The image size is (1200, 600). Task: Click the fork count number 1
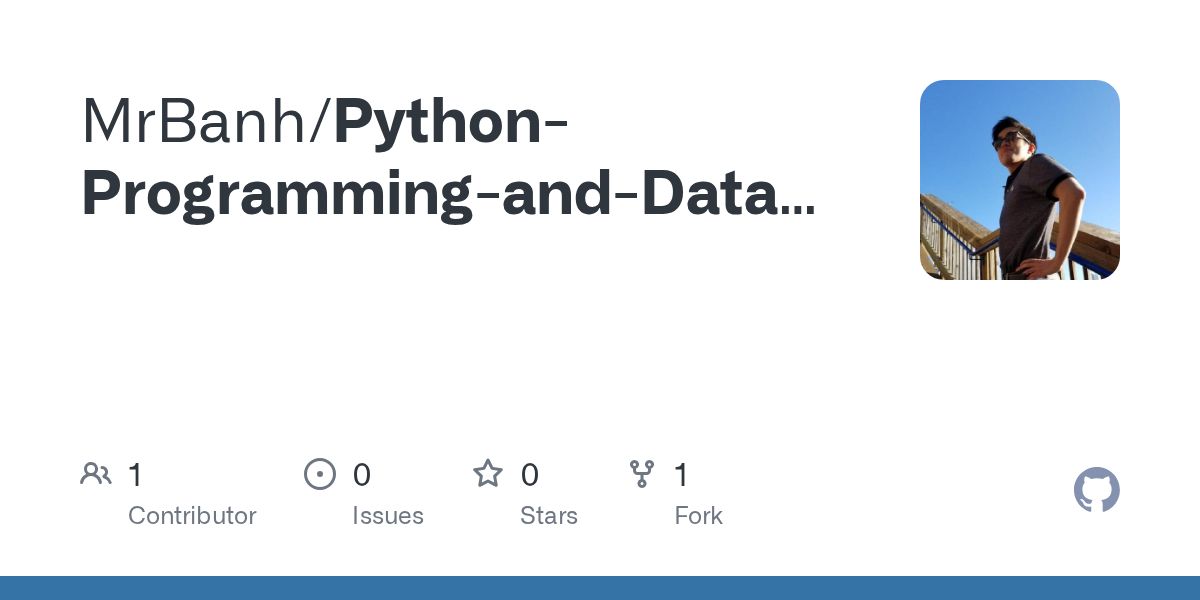click(x=681, y=475)
